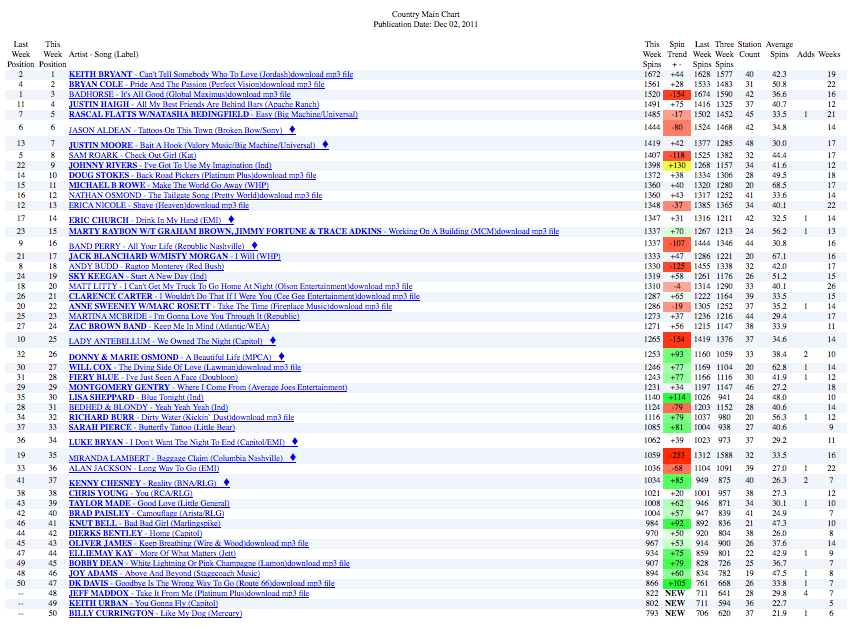Open Donny & Marie Osmond A Beautiful Life
This screenshot has width=851, height=629.
tap(170, 357)
